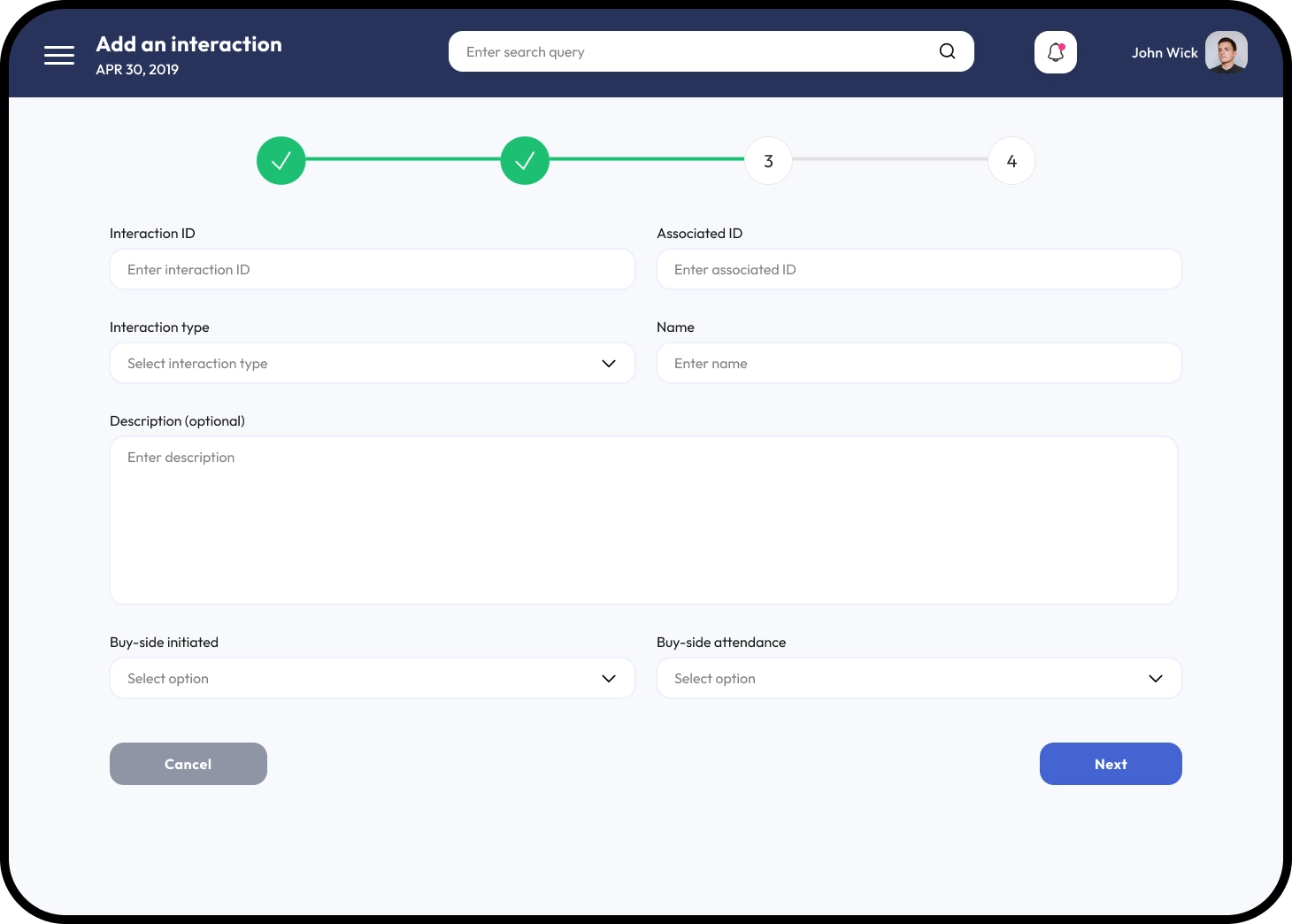This screenshot has width=1292, height=924.
Task: Click the Interaction type label
Action: click(159, 327)
